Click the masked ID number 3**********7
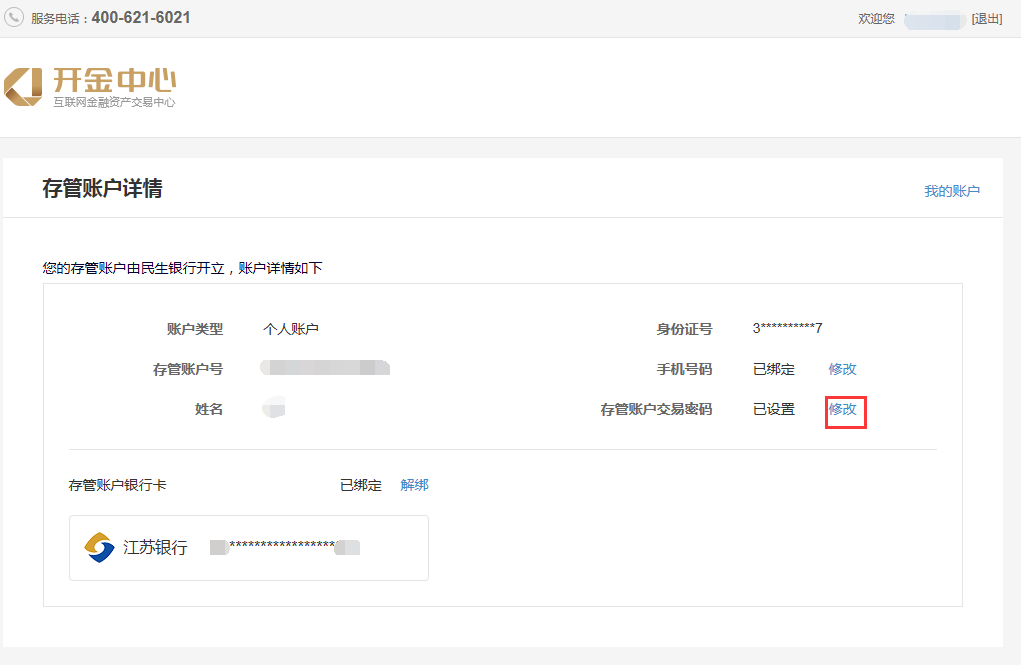 pos(787,328)
